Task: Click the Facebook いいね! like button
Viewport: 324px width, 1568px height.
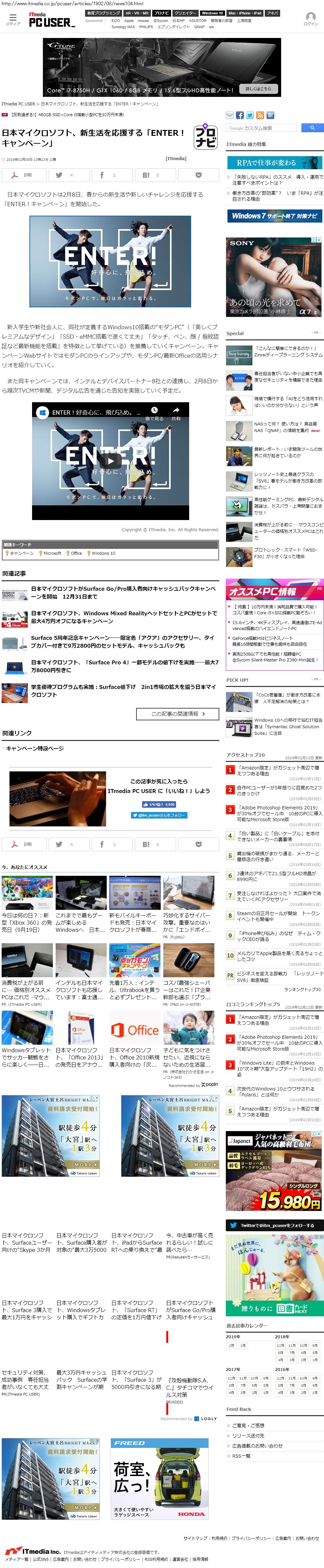Action: click(x=159, y=804)
